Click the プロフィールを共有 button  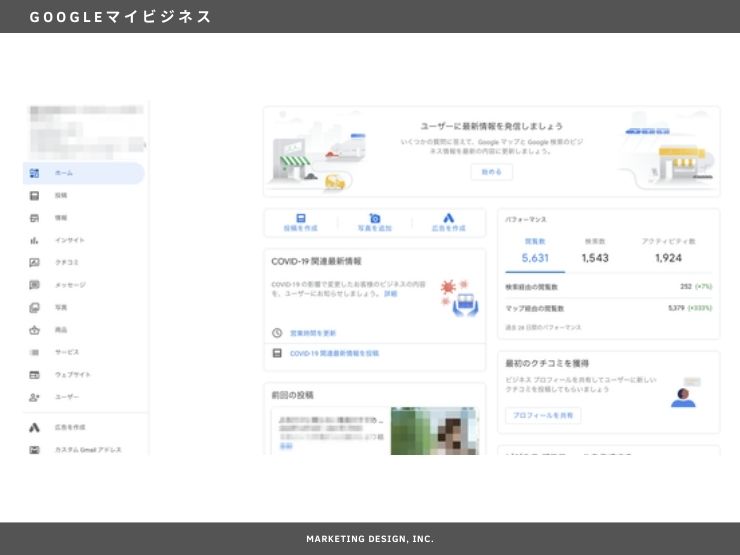coord(543,415)
